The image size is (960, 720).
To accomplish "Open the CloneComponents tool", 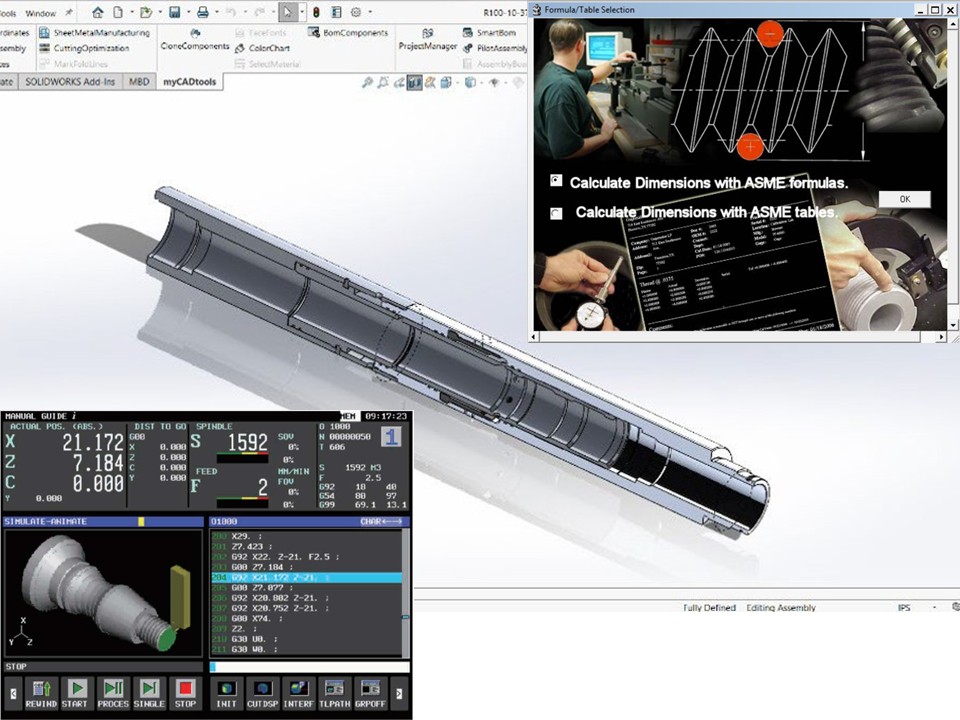I will [x=195, y=40].
